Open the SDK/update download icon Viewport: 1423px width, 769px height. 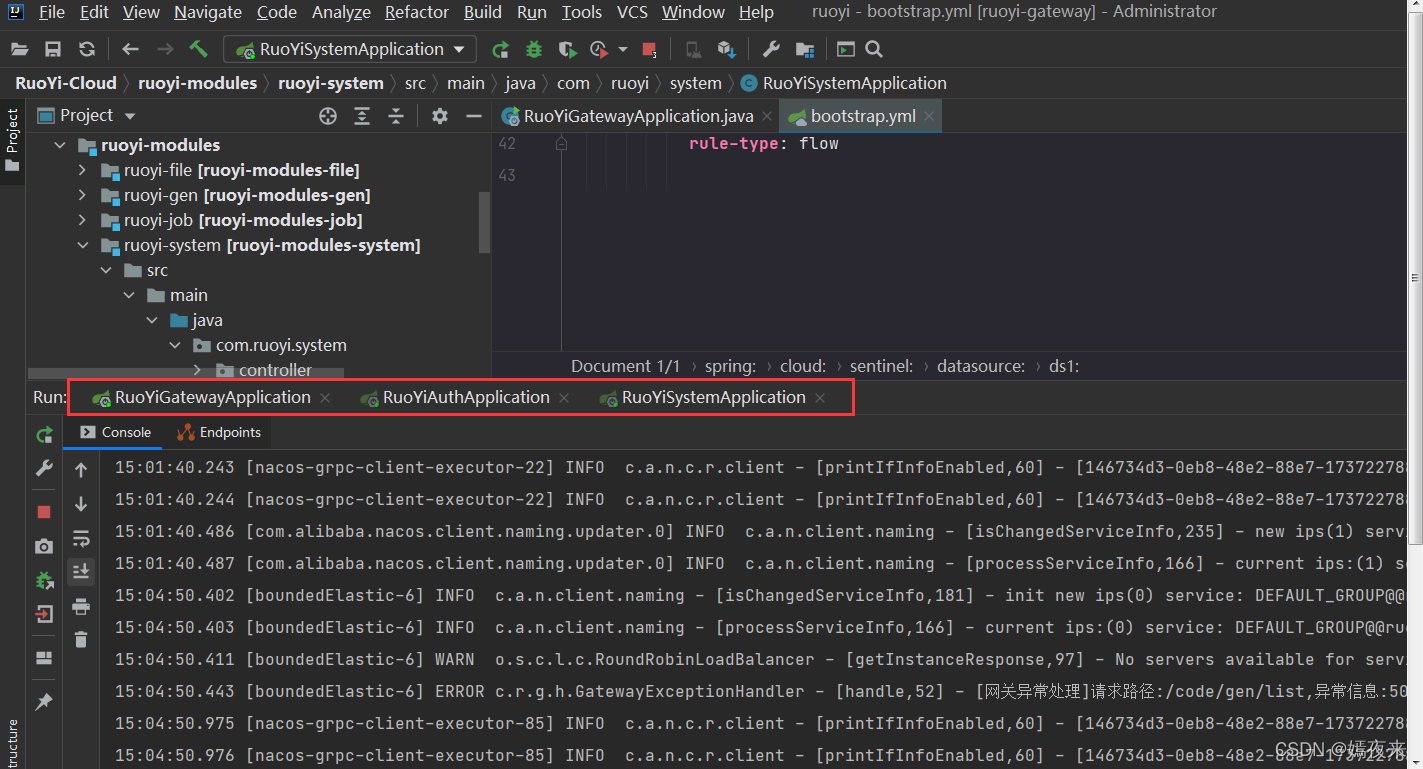click(727, 49)
